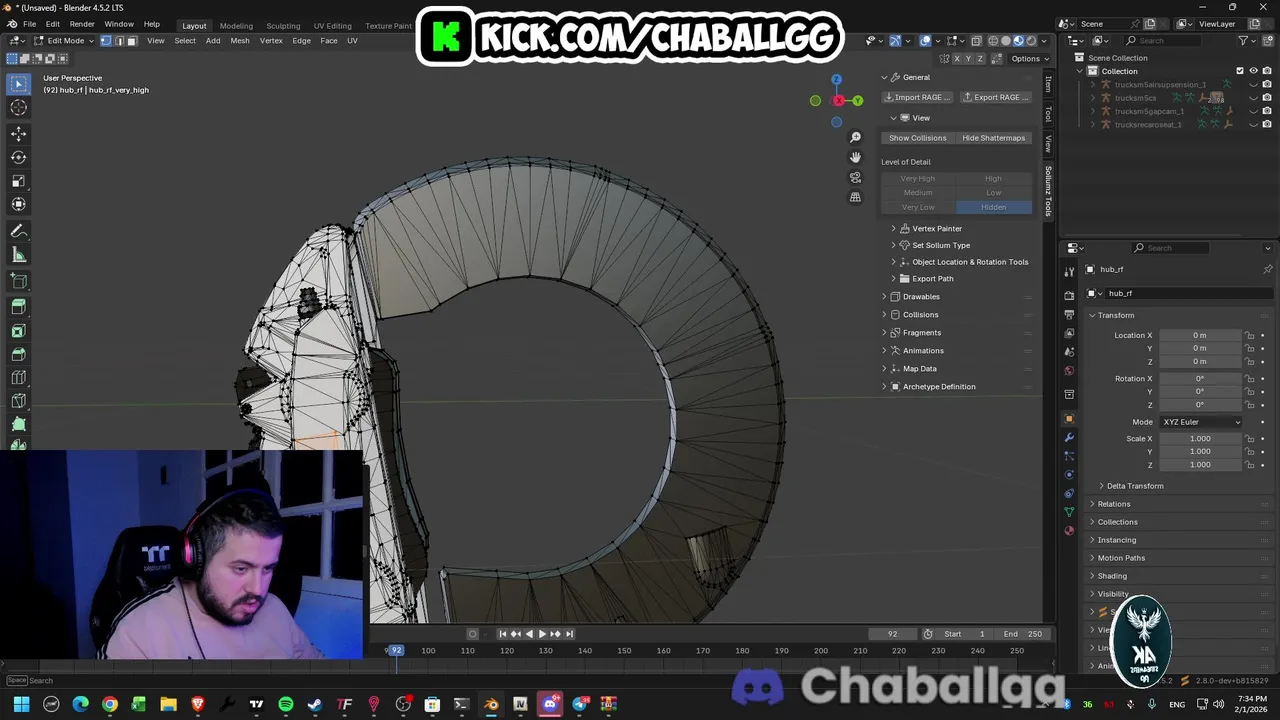Select the Very High level of detail
This screenshot has width=1280, height=720.
click(x=918, y=179)
